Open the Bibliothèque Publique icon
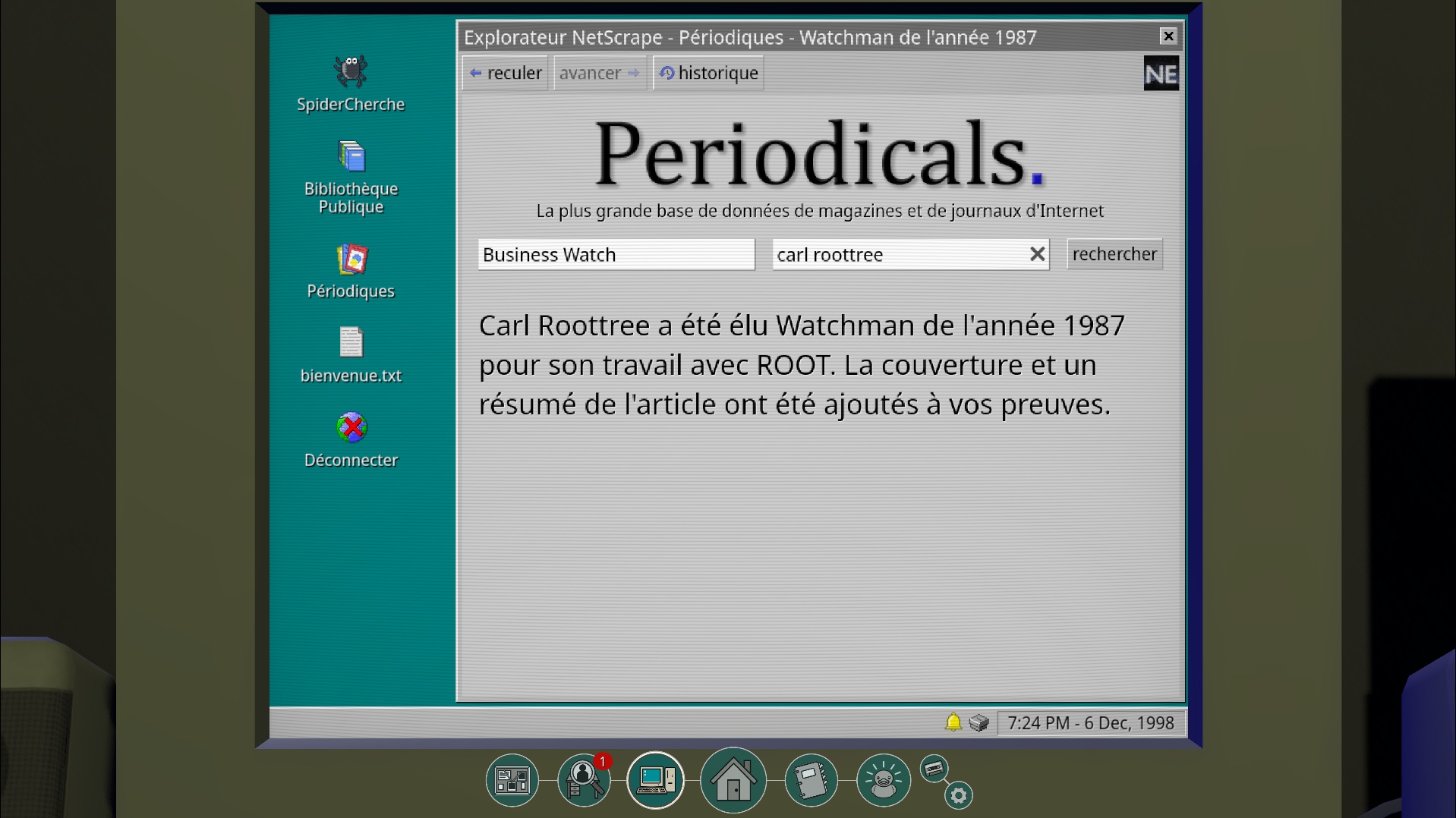This screenshot has height=818, width=1456. pyautogui.click(x=351, y=158)
